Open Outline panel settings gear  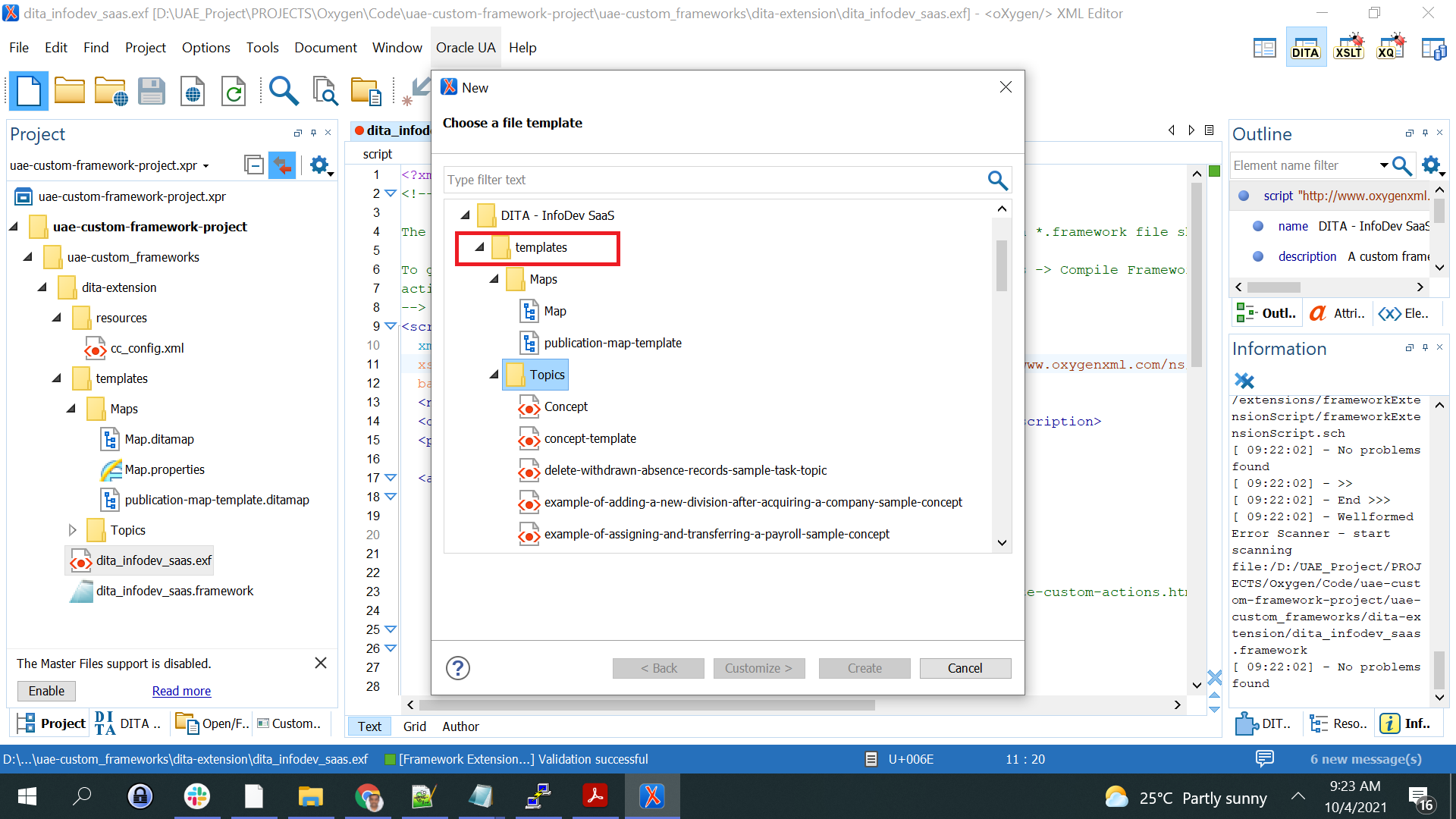coord(1432,165)
